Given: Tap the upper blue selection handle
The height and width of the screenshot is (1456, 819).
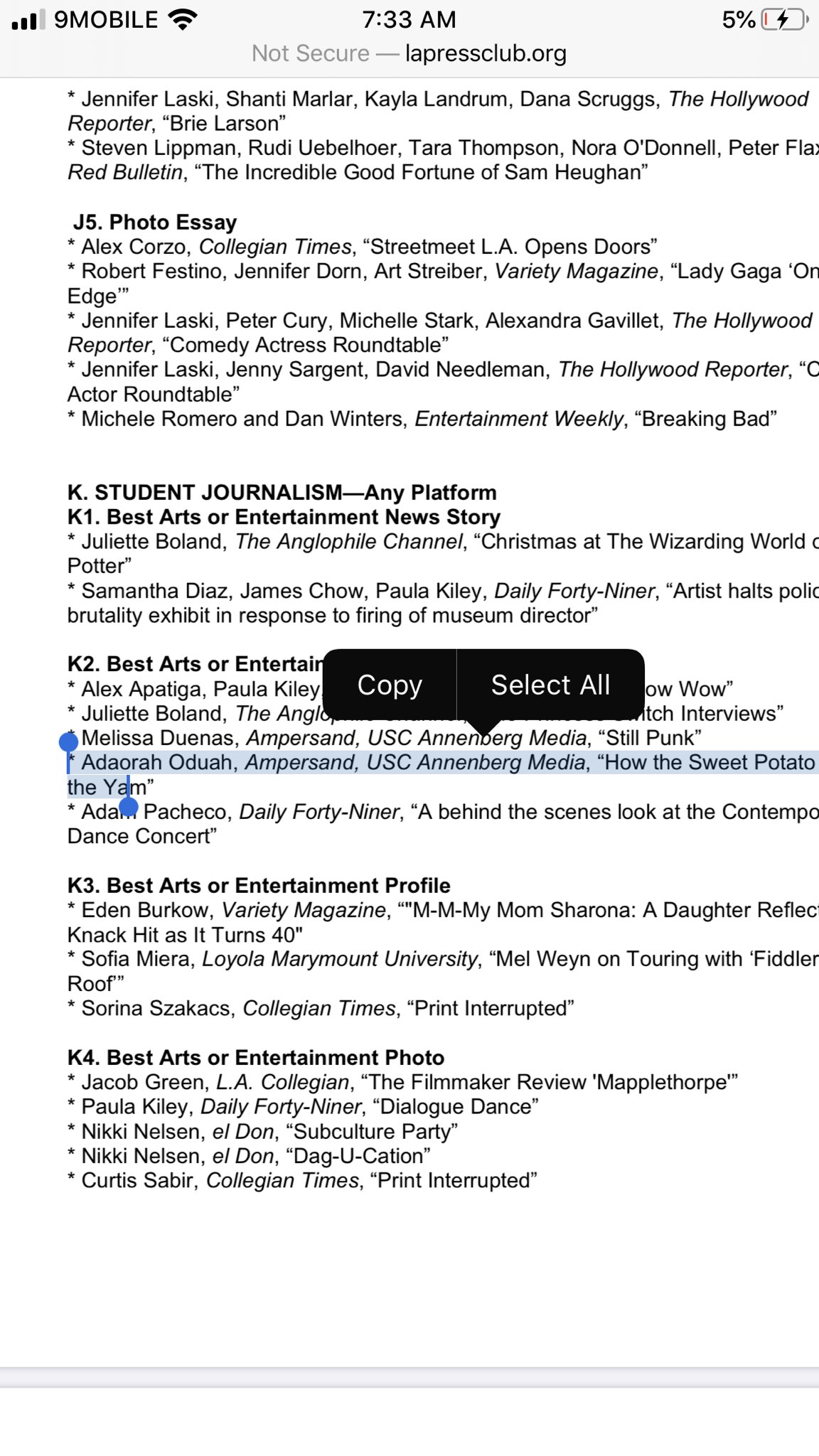Looking at the screenshot, I should coord(68,742).
